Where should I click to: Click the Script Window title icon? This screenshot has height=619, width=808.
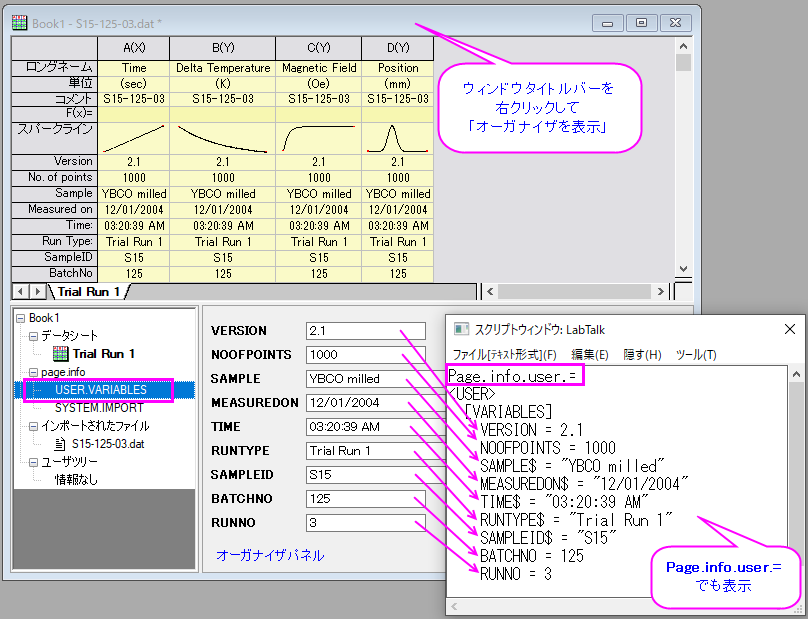point(461,329)
